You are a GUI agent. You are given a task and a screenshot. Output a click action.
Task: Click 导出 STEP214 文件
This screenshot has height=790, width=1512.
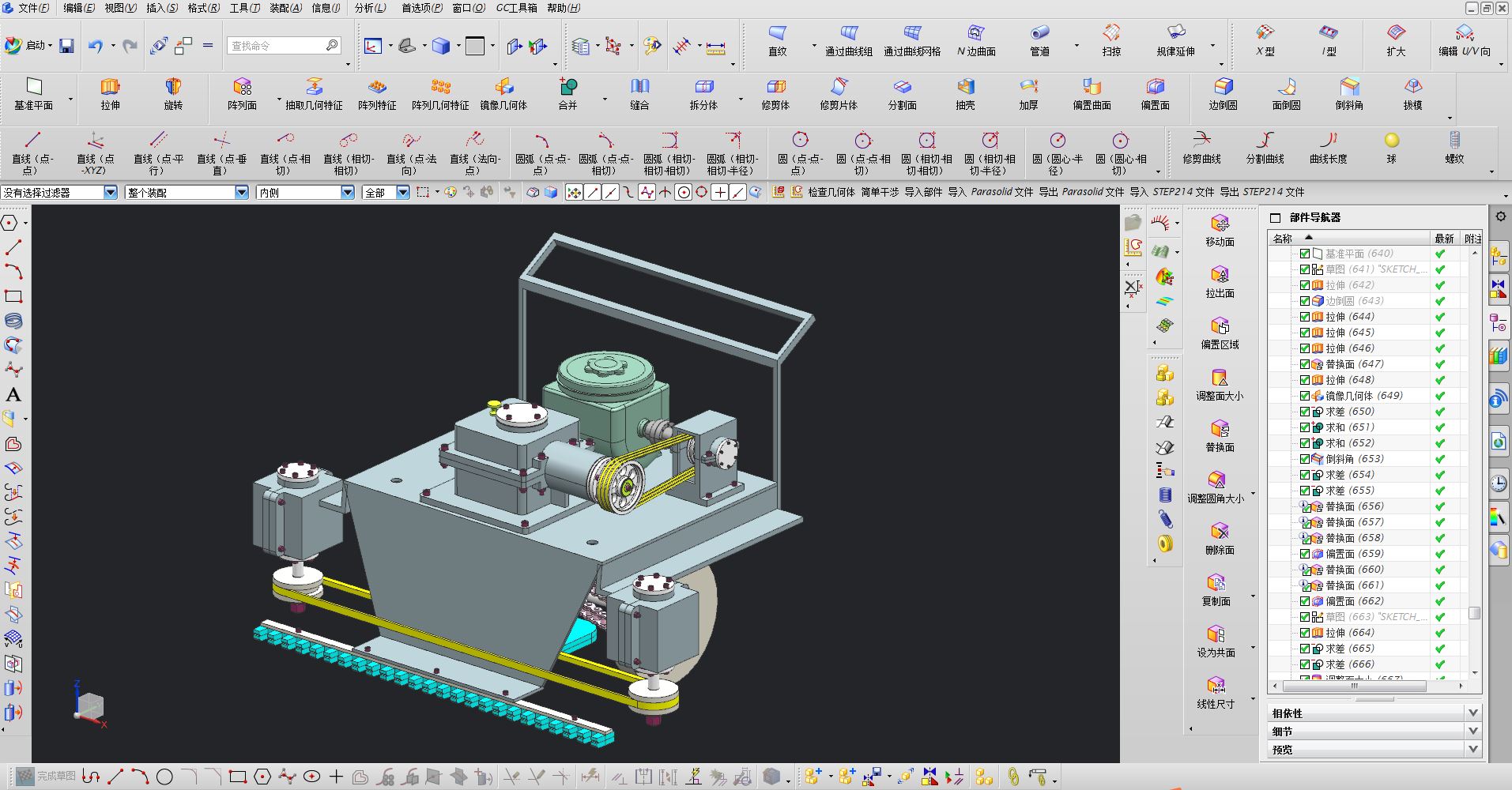pyautogui.click(x=1262, y=192)
